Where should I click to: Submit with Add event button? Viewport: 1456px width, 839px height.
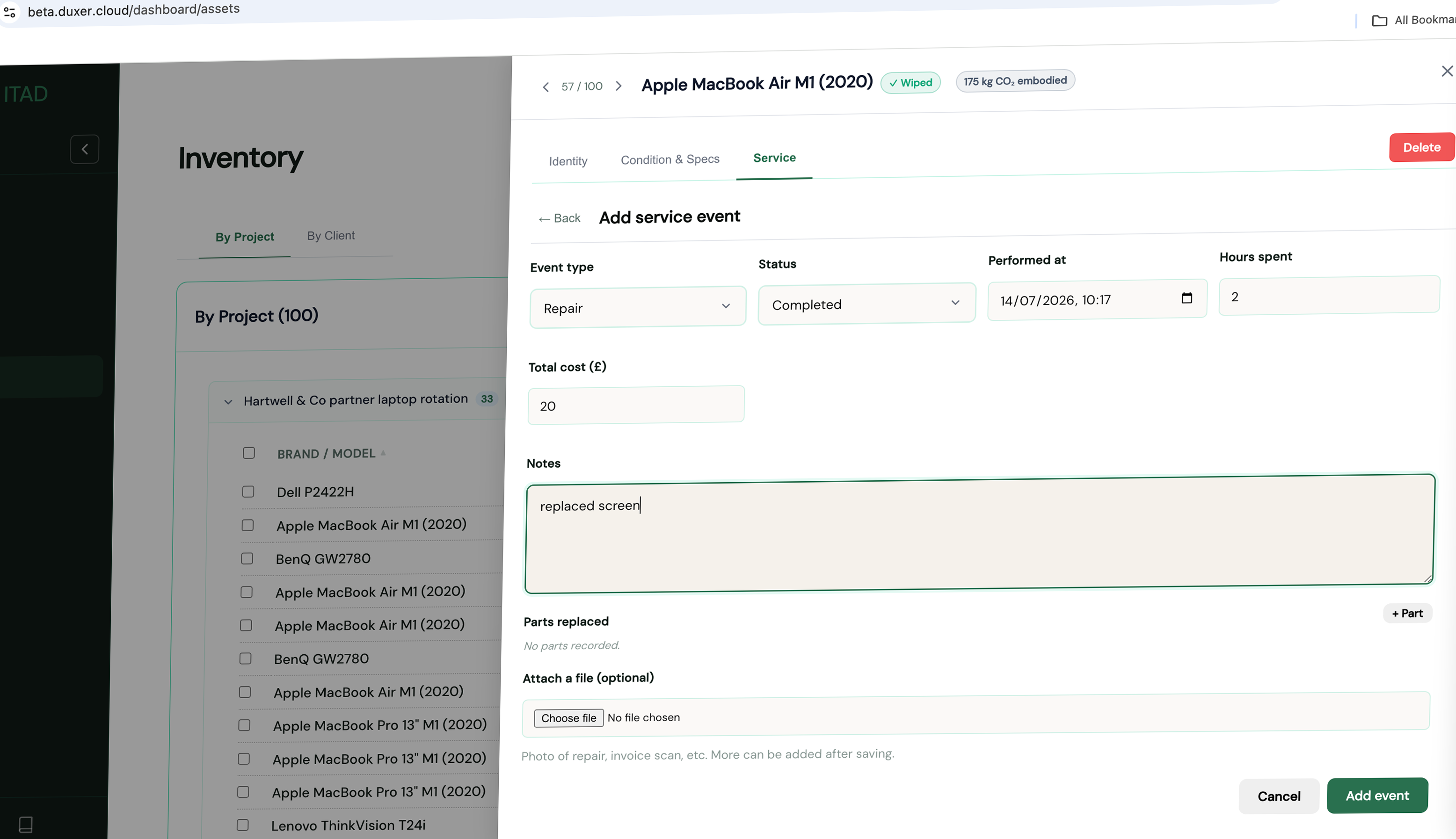1377,796
